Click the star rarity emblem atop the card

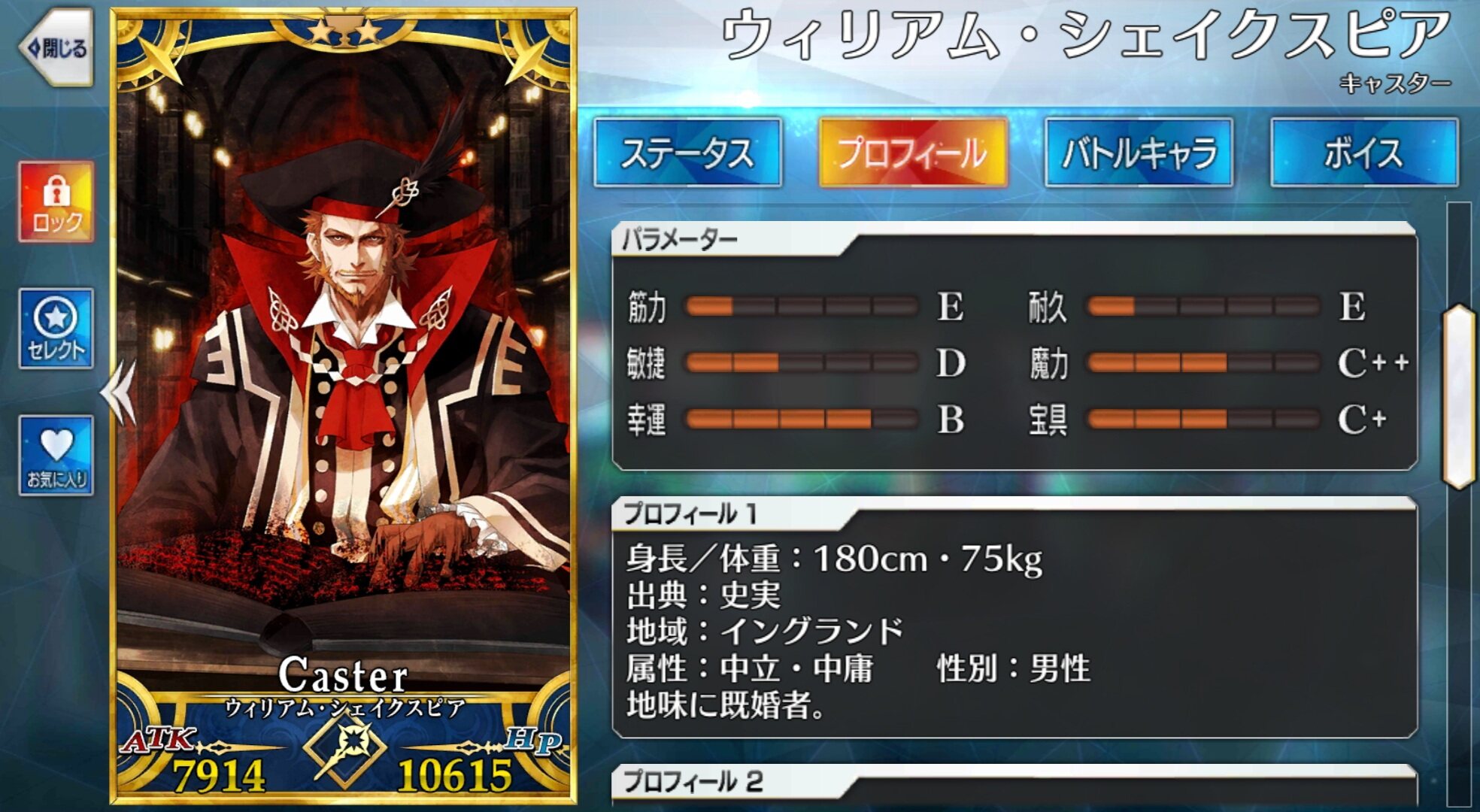(x=344, y=30)
